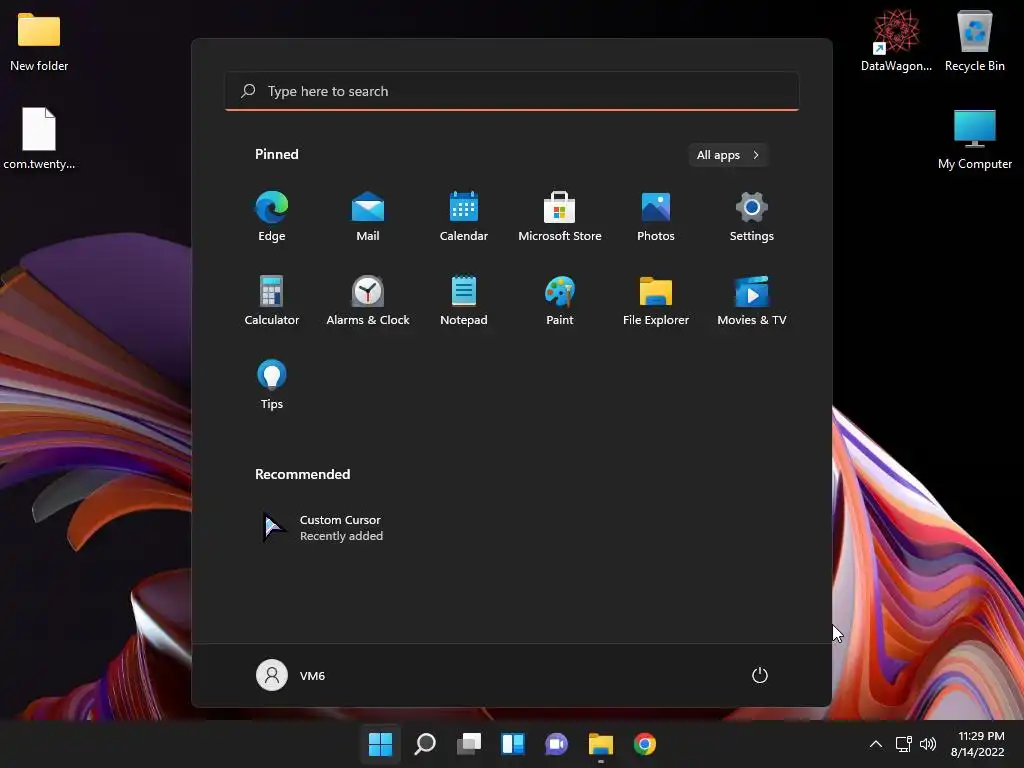The height and width of the screenshot is (768, 1024).
Task: Open Notepad from pinned apps
Action: point(464,300)
